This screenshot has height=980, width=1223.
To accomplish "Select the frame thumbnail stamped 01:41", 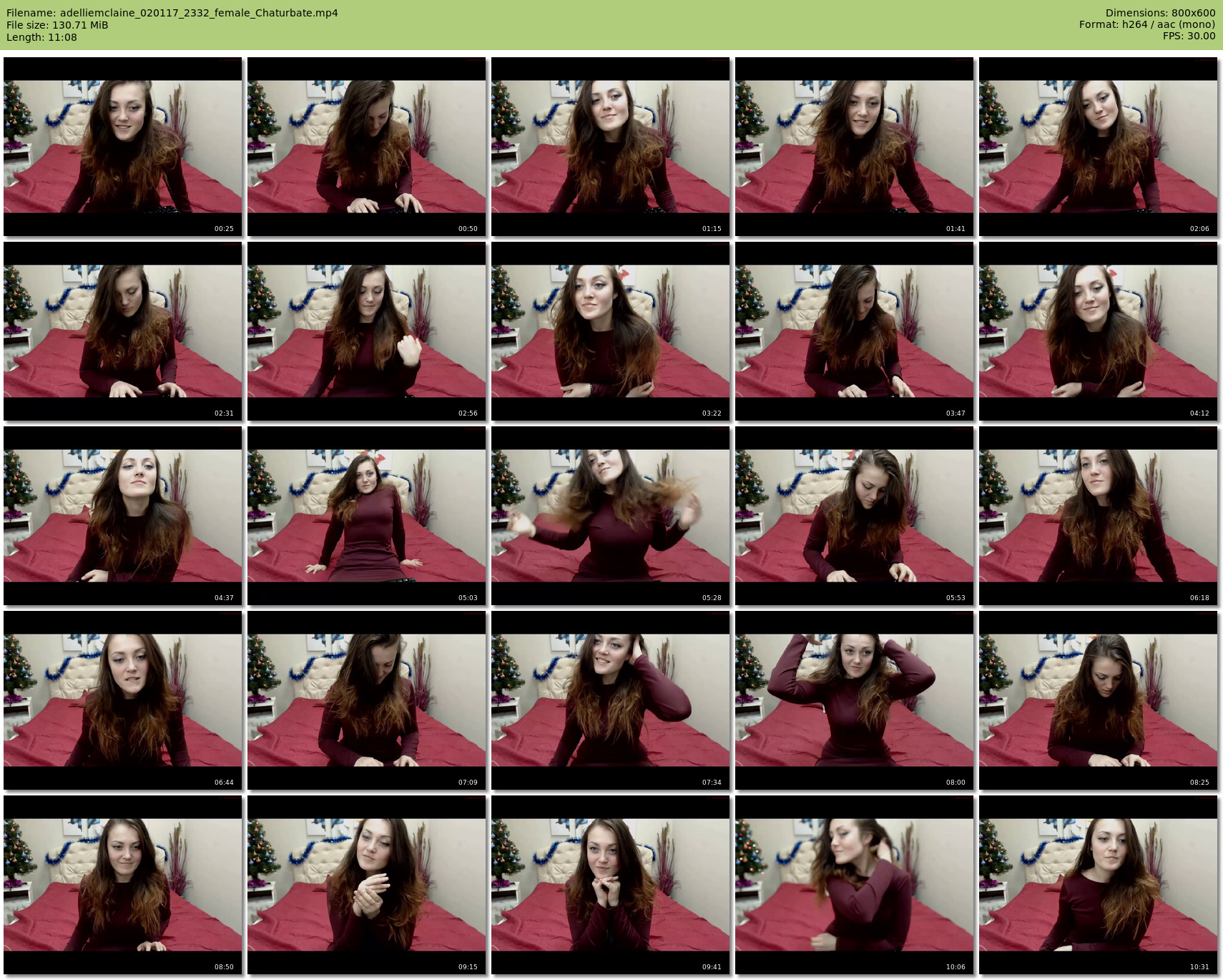I will click(x=855, y=147).
